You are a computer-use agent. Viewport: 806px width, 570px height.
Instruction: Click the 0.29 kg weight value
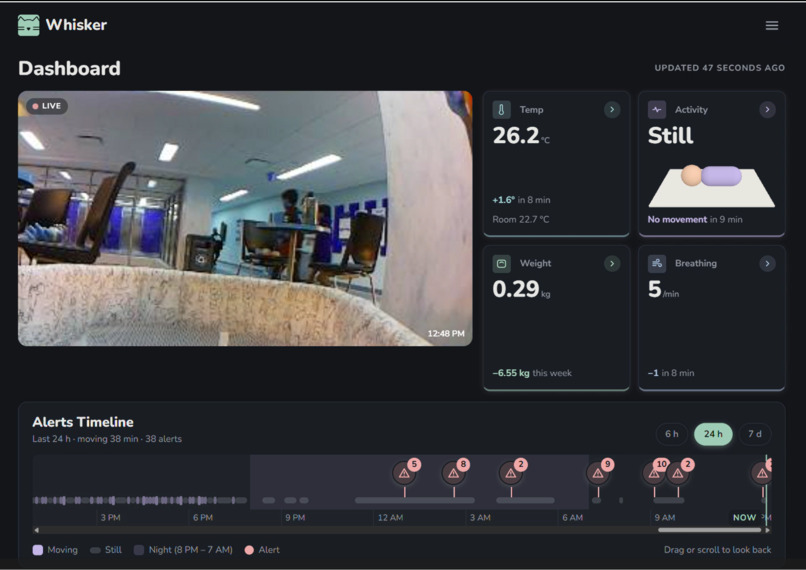[521, 289]
